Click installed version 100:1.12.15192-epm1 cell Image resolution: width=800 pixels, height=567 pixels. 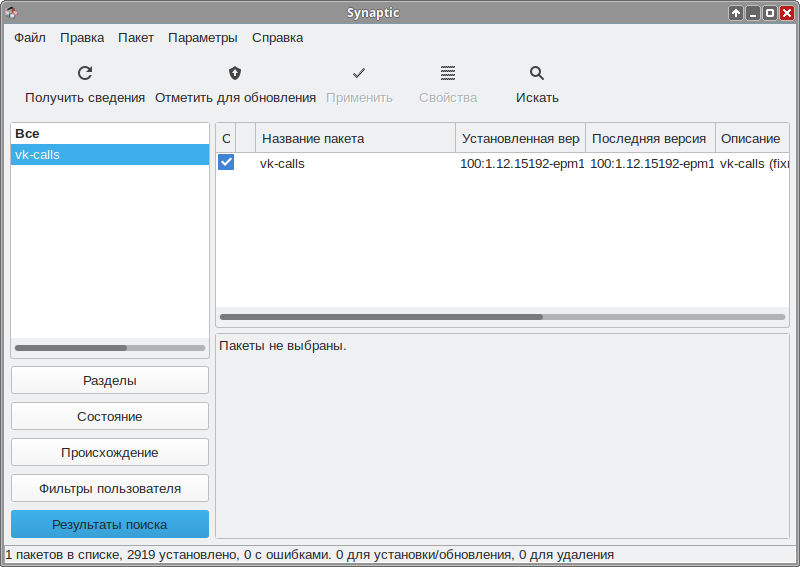point(522,164)
